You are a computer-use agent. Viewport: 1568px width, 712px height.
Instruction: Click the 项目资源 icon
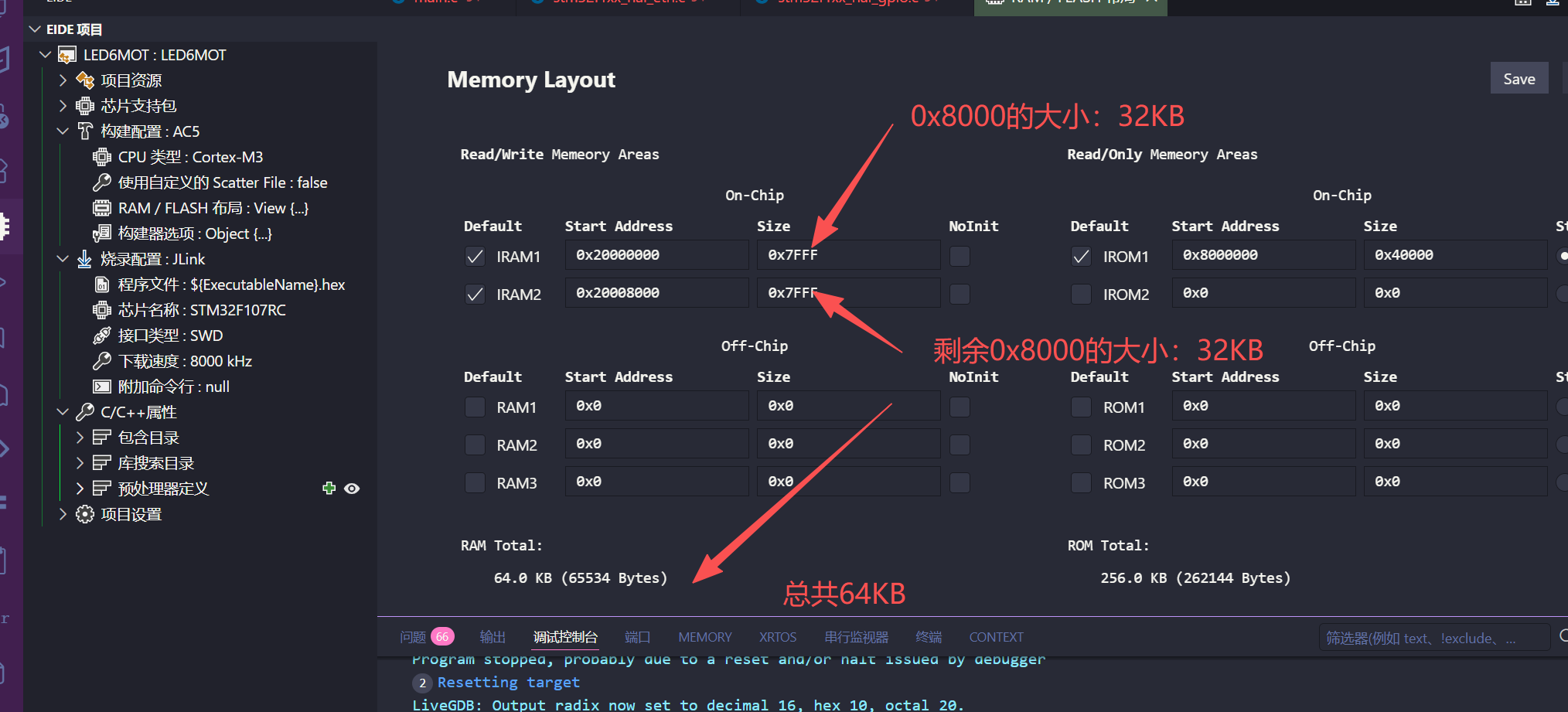tap(85, 80)
